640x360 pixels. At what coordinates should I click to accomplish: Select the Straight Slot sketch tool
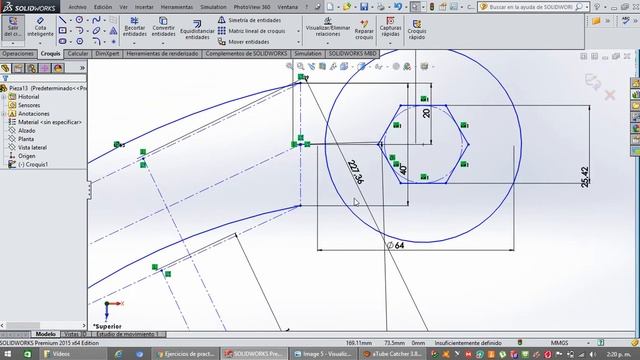pos(62,41)
